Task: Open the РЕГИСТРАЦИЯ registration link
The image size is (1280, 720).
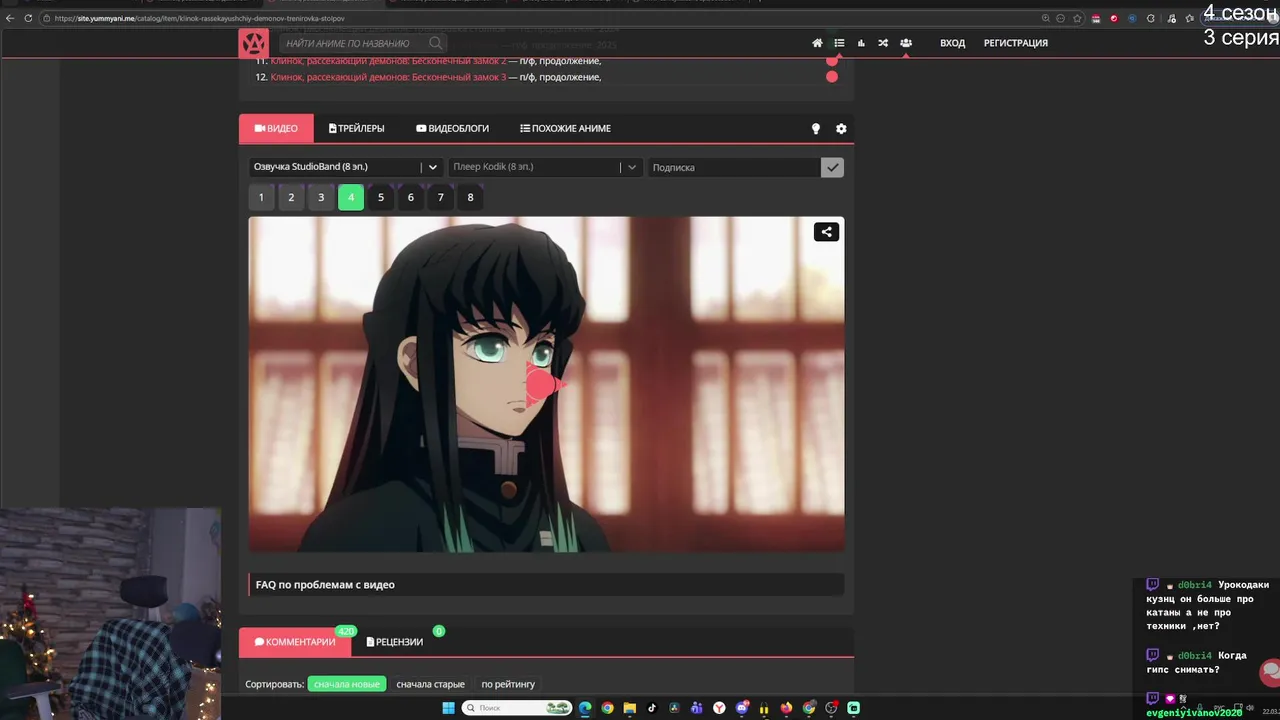Action: [1016, 43]
